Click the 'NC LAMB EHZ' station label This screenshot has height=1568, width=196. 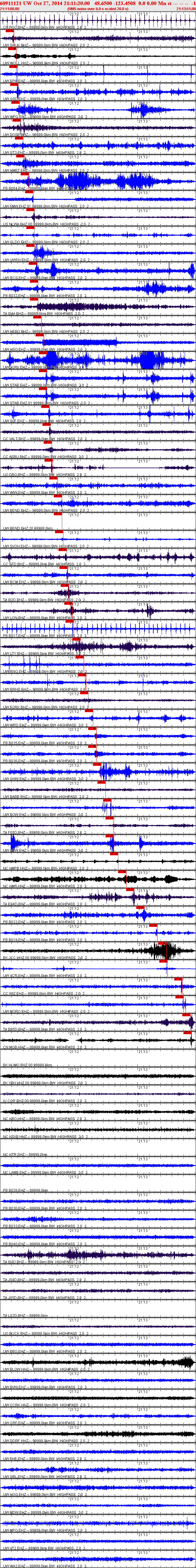point(15,1173)
